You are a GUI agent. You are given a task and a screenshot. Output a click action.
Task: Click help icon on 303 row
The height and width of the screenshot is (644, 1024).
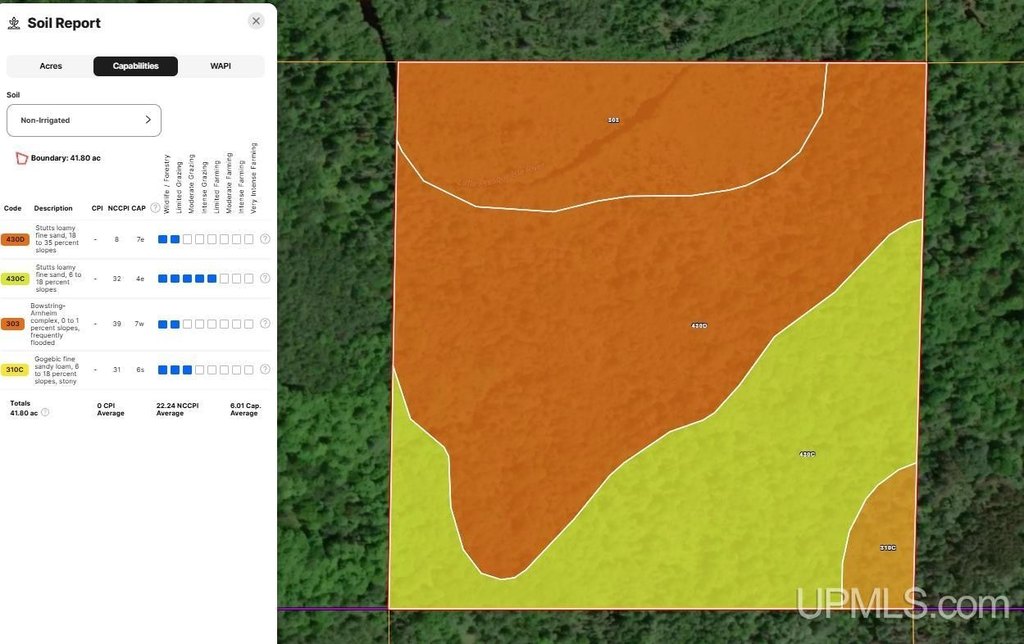pos(265,324)
